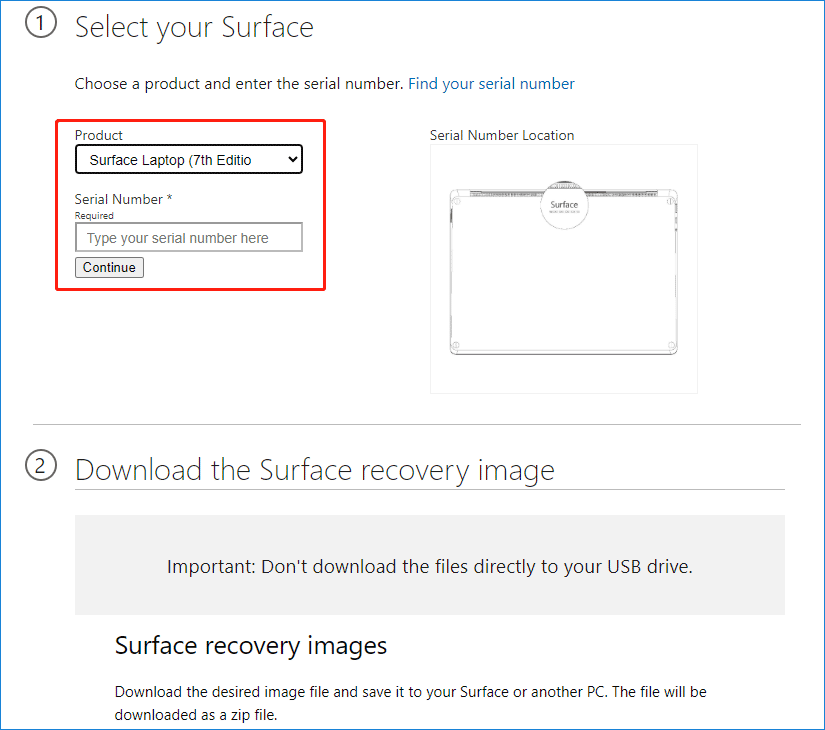Click the Surface recovery images subheading

[x=251, y=645]
